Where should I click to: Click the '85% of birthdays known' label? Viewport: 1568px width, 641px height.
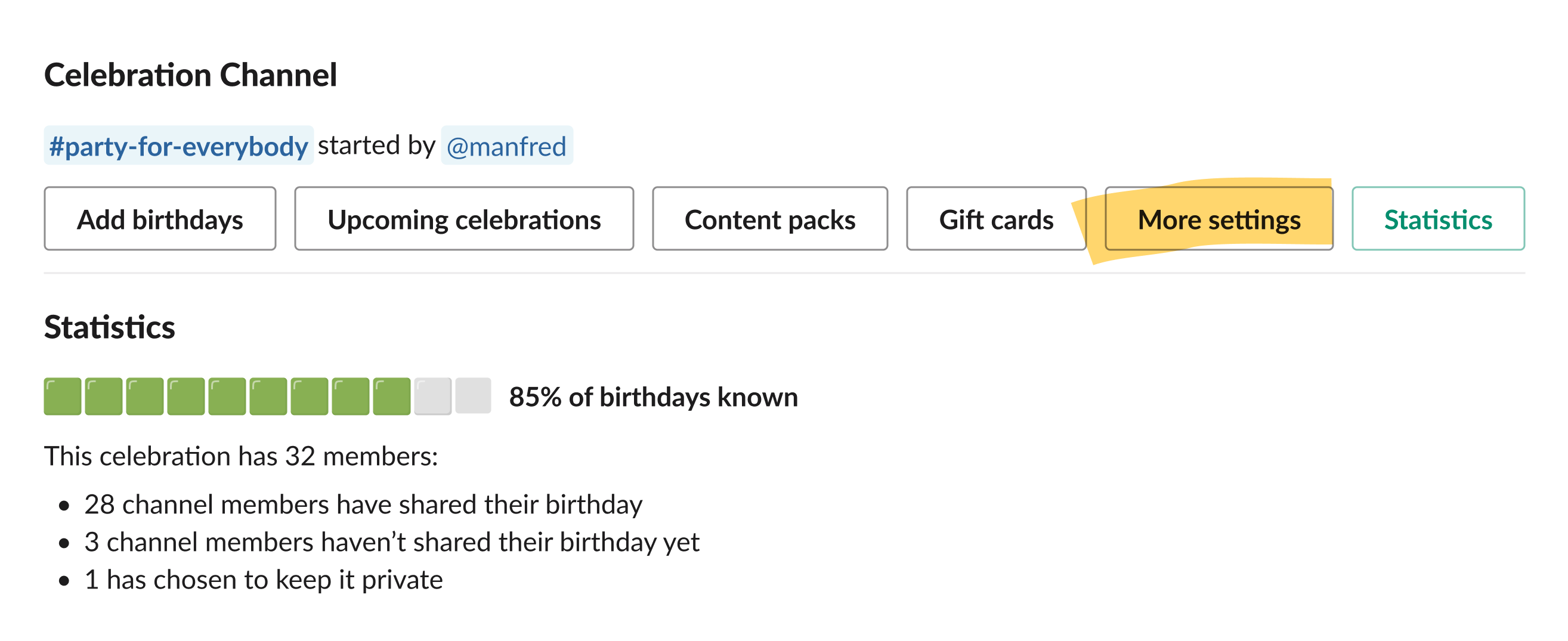(653, 397)
